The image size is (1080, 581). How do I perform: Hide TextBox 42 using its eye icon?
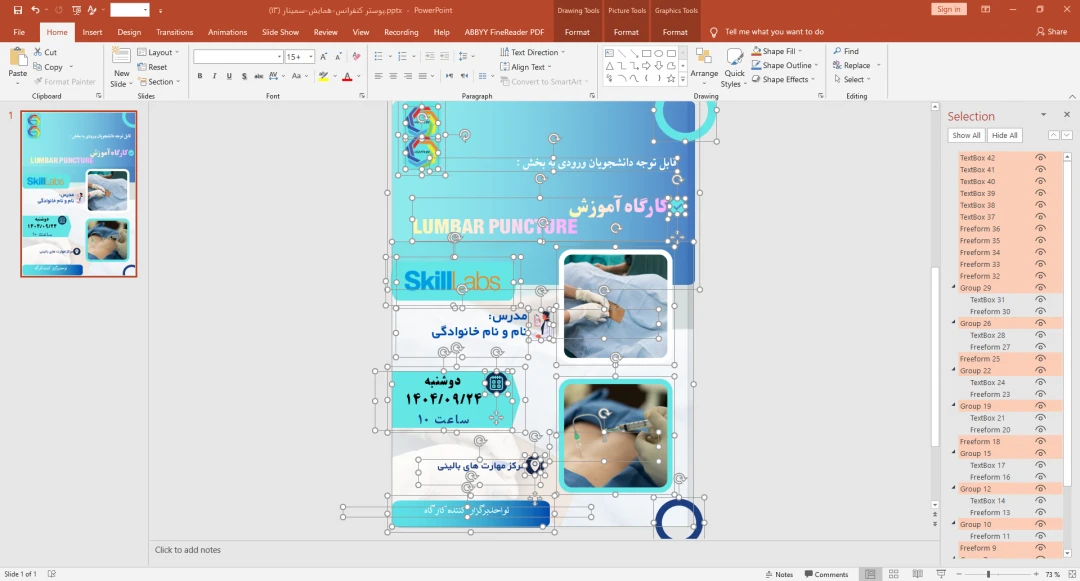(x=1040, y=158)
